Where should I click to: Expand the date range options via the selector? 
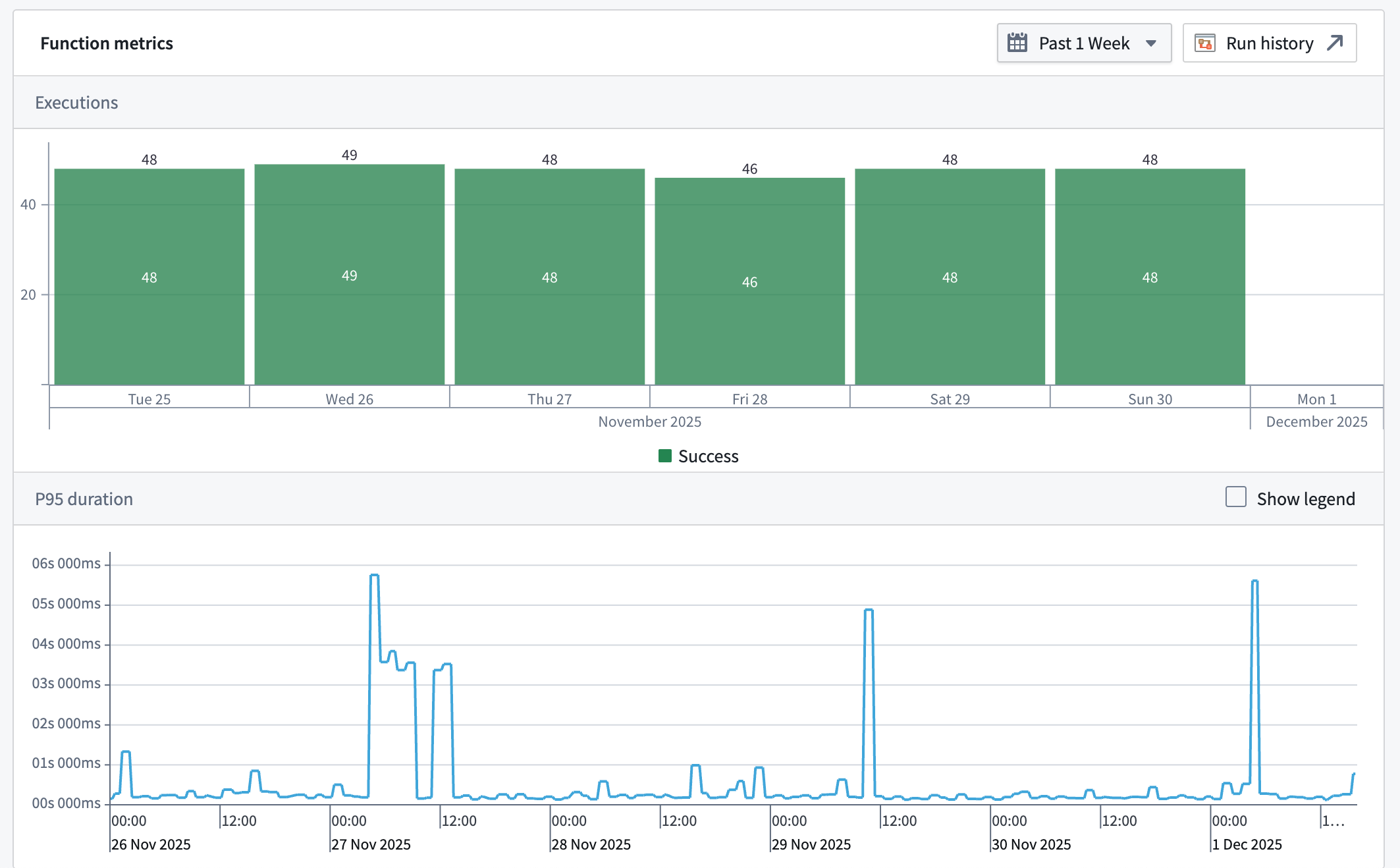pyautogui.click(x=1083, y=42)
